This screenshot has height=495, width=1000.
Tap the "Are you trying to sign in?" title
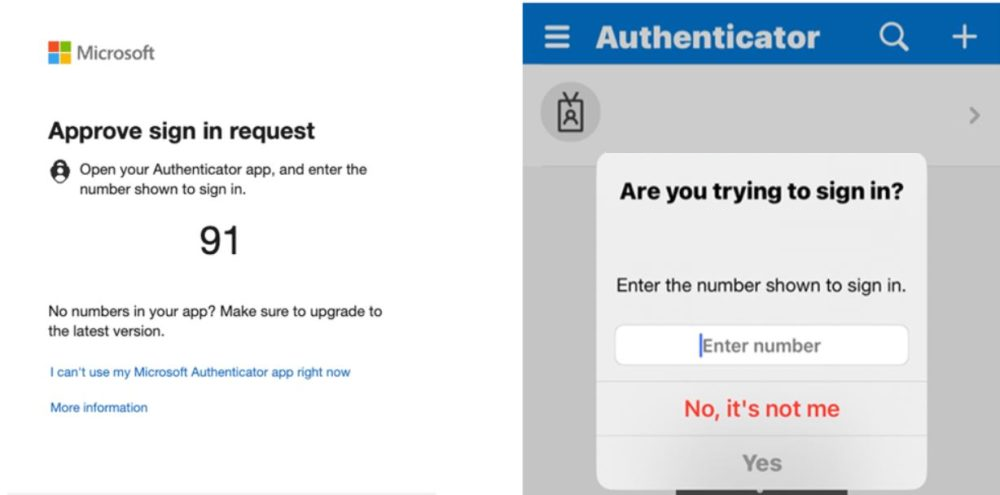pos(761,191)
